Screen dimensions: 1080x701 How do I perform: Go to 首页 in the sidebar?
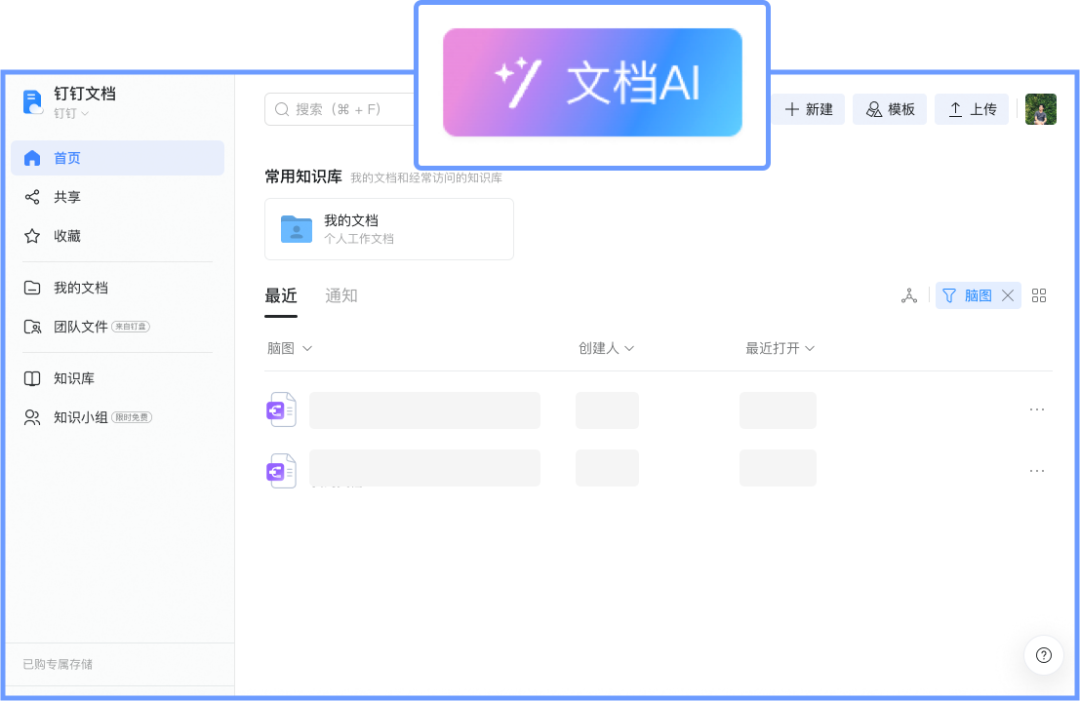(118, 158)
